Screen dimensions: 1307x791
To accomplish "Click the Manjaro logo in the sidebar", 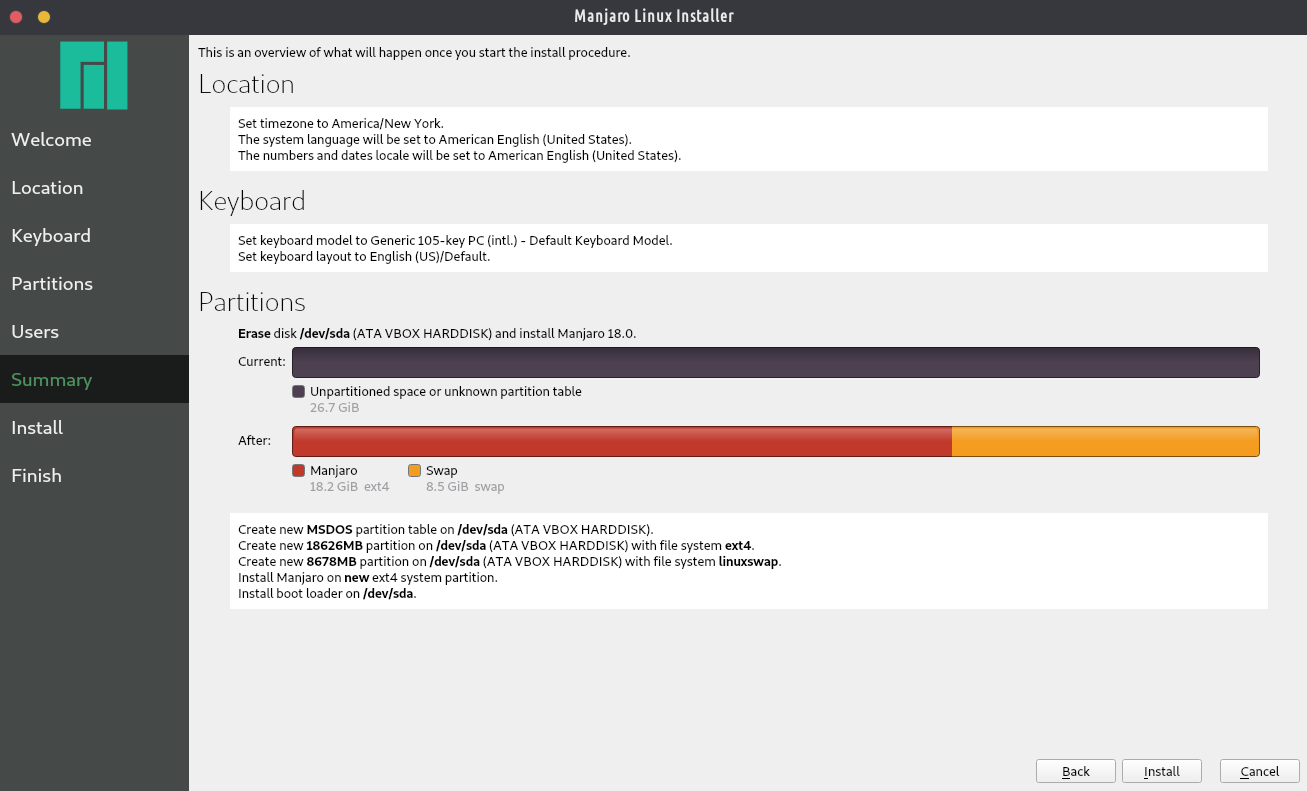I will click(x=94, y=75).
